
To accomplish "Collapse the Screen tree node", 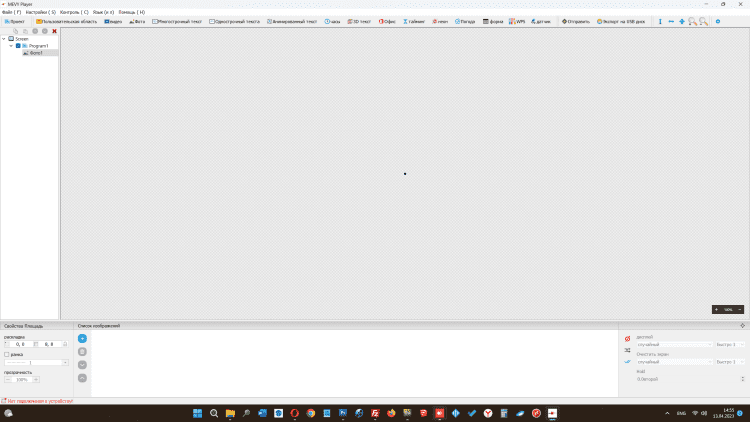I will click(x=4, y=39).
